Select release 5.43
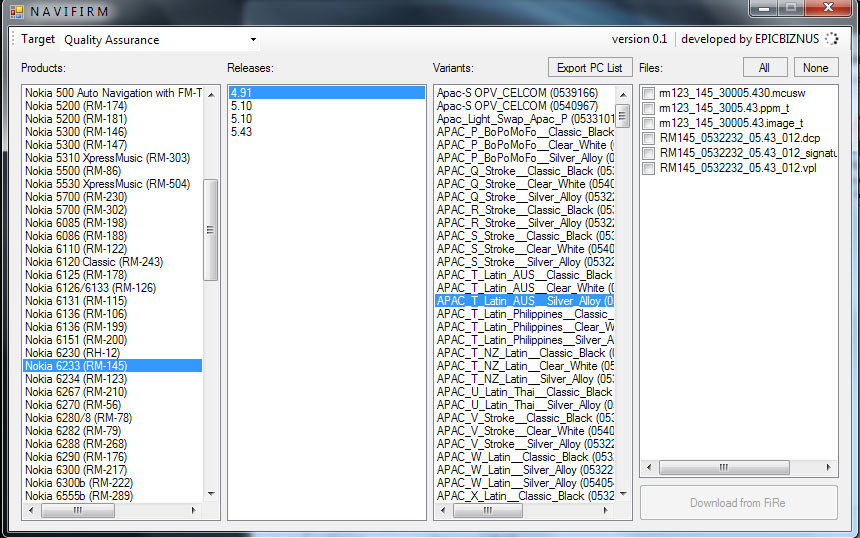 pos(327,132)
